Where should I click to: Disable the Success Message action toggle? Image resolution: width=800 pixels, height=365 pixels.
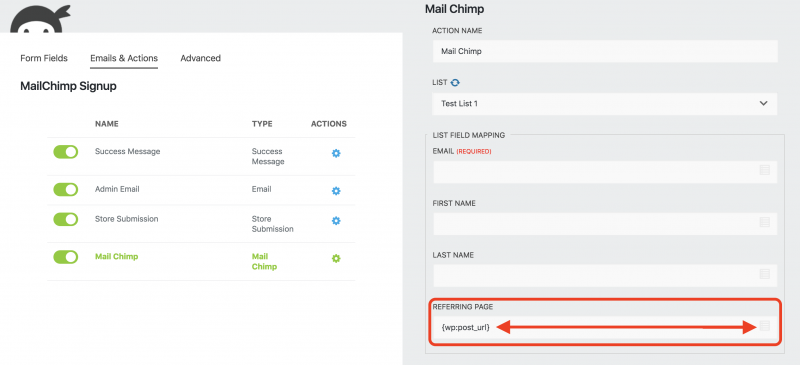[x=66, y=152]
